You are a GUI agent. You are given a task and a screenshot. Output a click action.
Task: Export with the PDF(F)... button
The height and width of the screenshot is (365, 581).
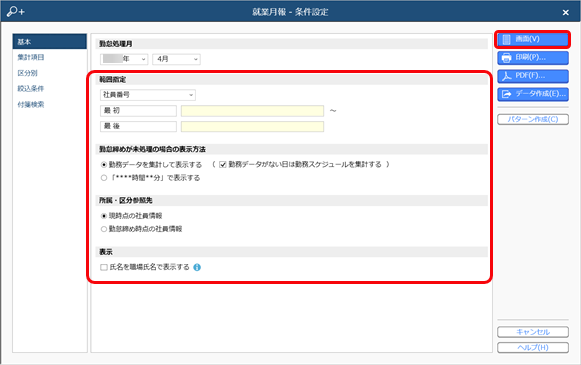point(532,76)
